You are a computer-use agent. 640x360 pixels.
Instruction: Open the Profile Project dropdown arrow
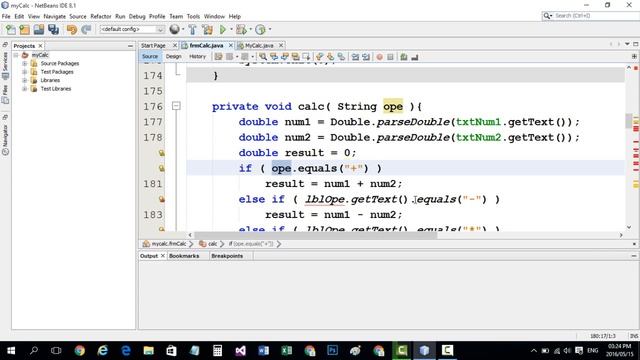point(269,29)
